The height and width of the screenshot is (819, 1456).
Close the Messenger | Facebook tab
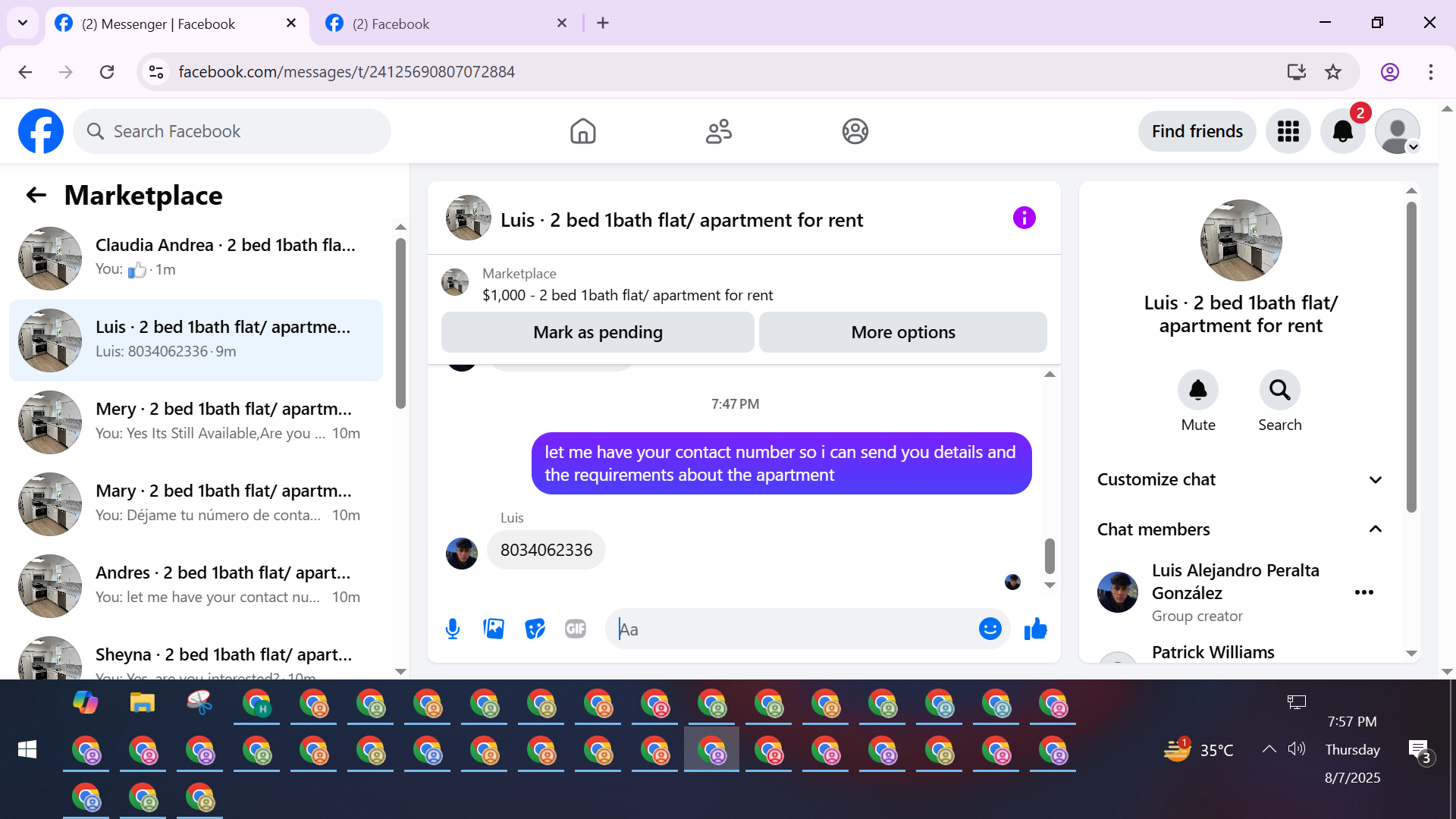[x=291, y=23]
